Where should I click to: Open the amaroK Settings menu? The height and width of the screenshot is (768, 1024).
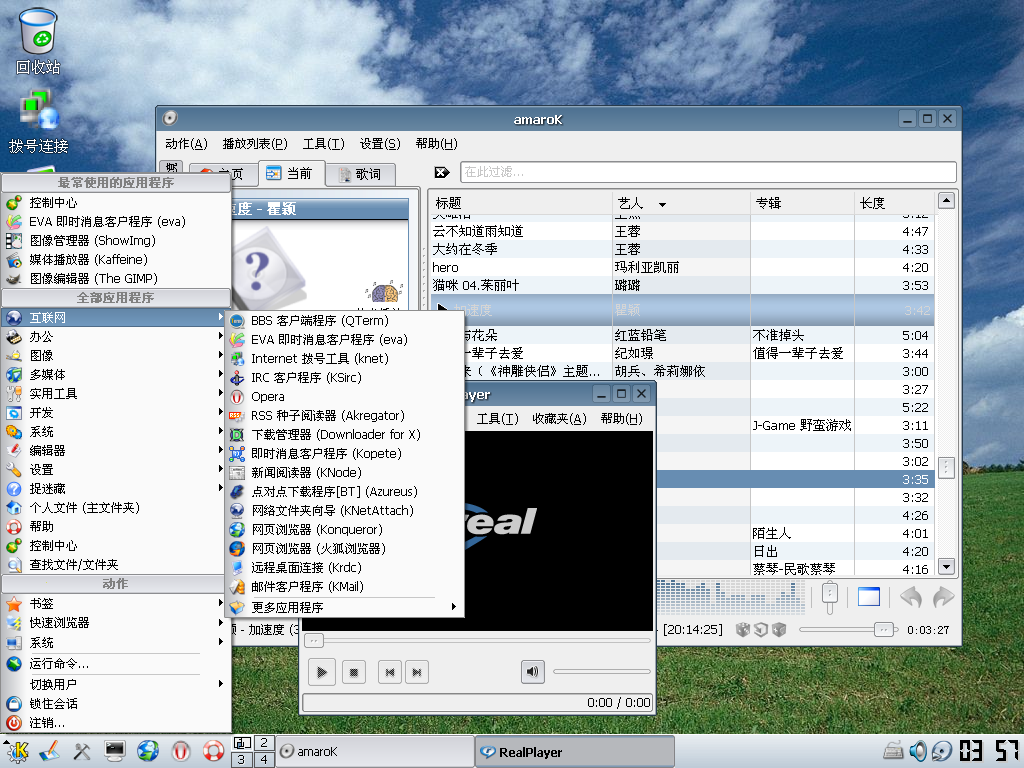point(380,144)
